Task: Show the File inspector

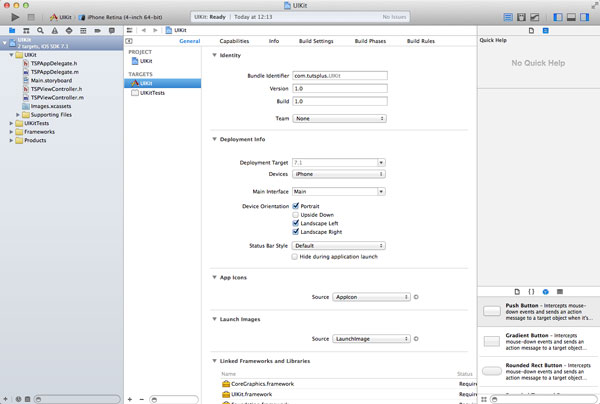Action: (x=531, y=31)
